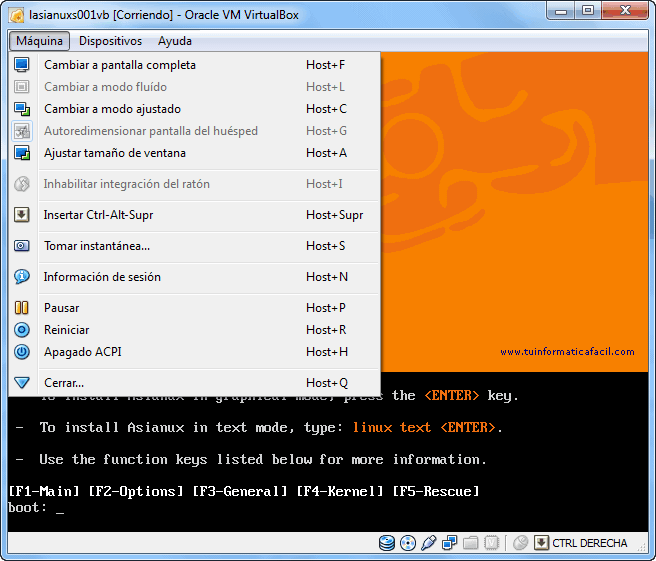Image resolution: width=656 pixels, height=561 pixels.
Task: Click the [F2-Options] text
Action: tap(136, 491)
